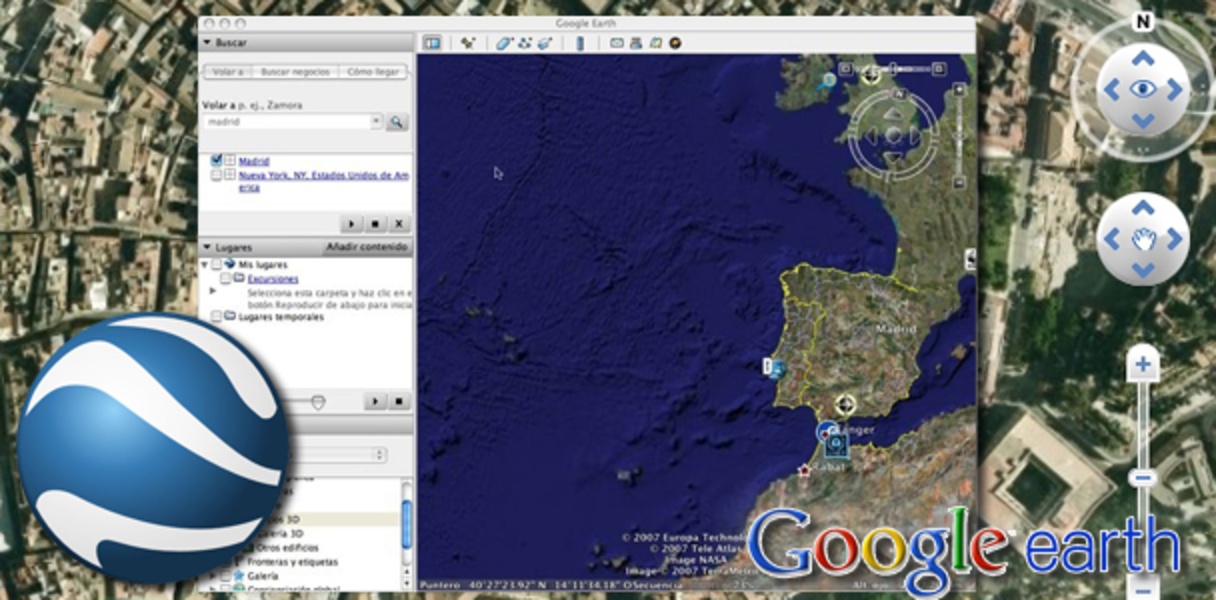This screenshot has height=600, width=1216.
Task: Uncheck the Madrid search result checkbox
Action: tap(216, 160)
